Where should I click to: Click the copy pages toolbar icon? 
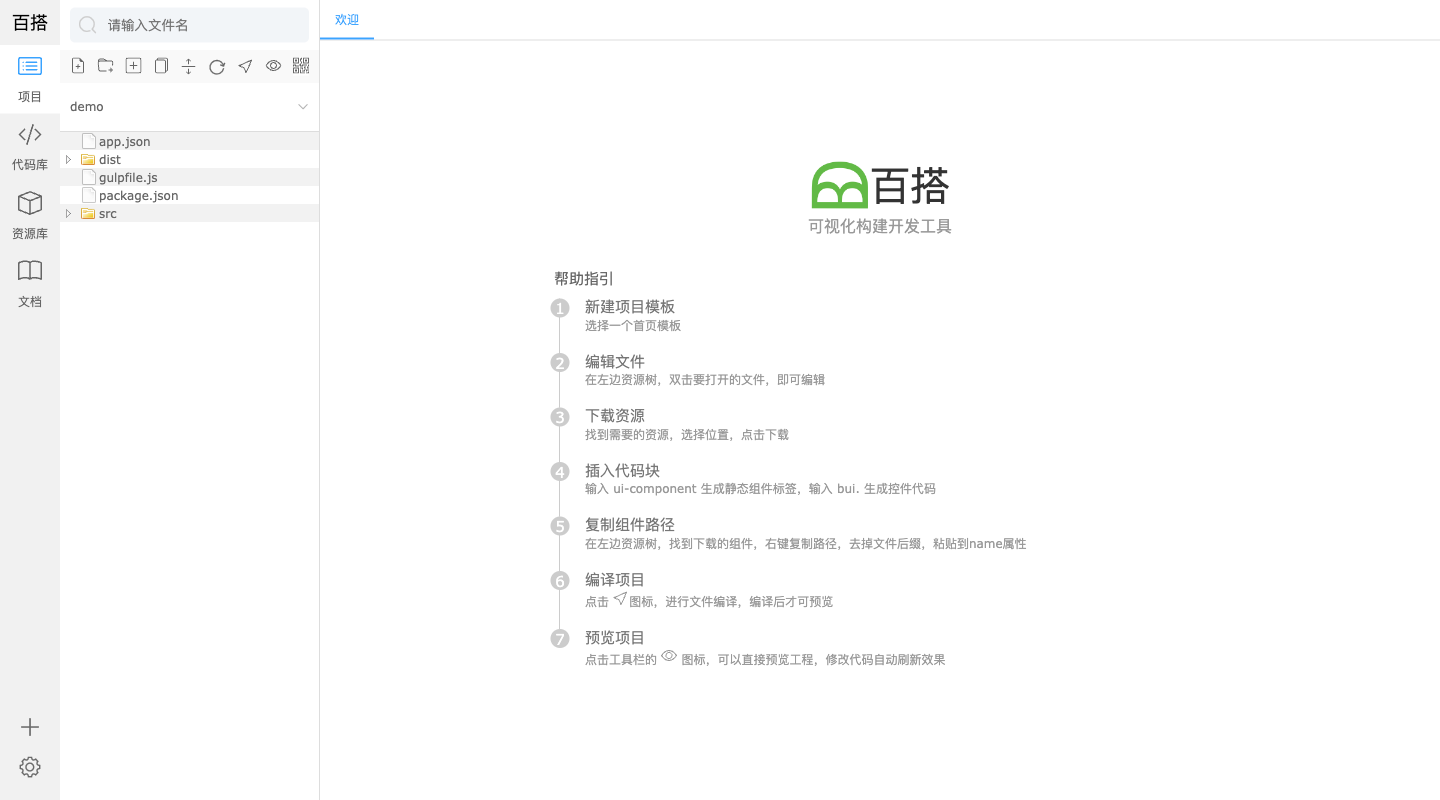click(x=161, y=66)
